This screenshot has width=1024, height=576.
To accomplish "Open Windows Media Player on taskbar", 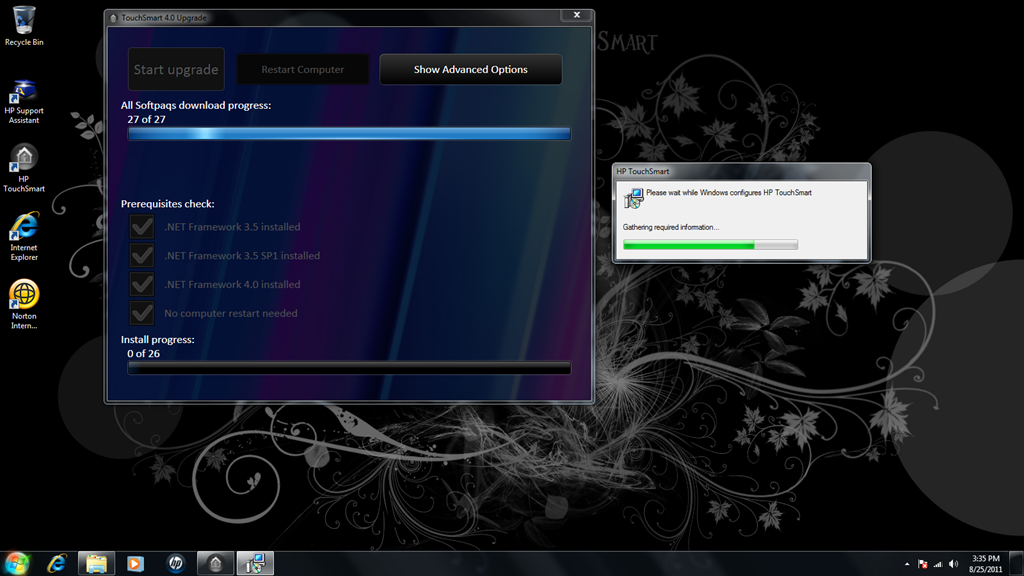I will tap(135, 563).
